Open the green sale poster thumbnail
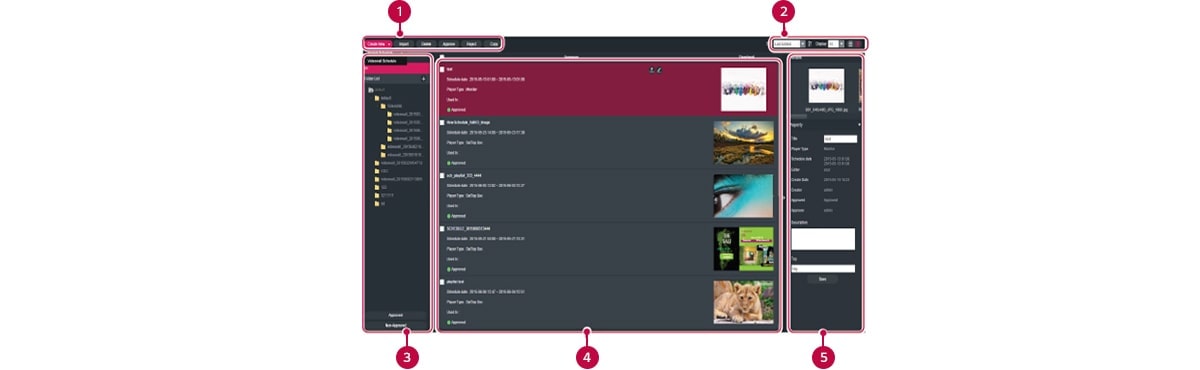1200x370 pixels. pos(743,249)
